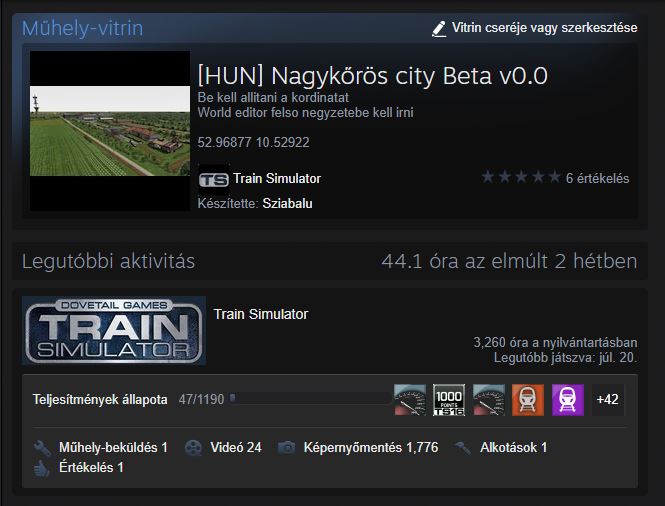Open the Alkotások 1 link
The width and height of the screenshot is (665, 506).
pyautogui.click(x=514, y=448)
